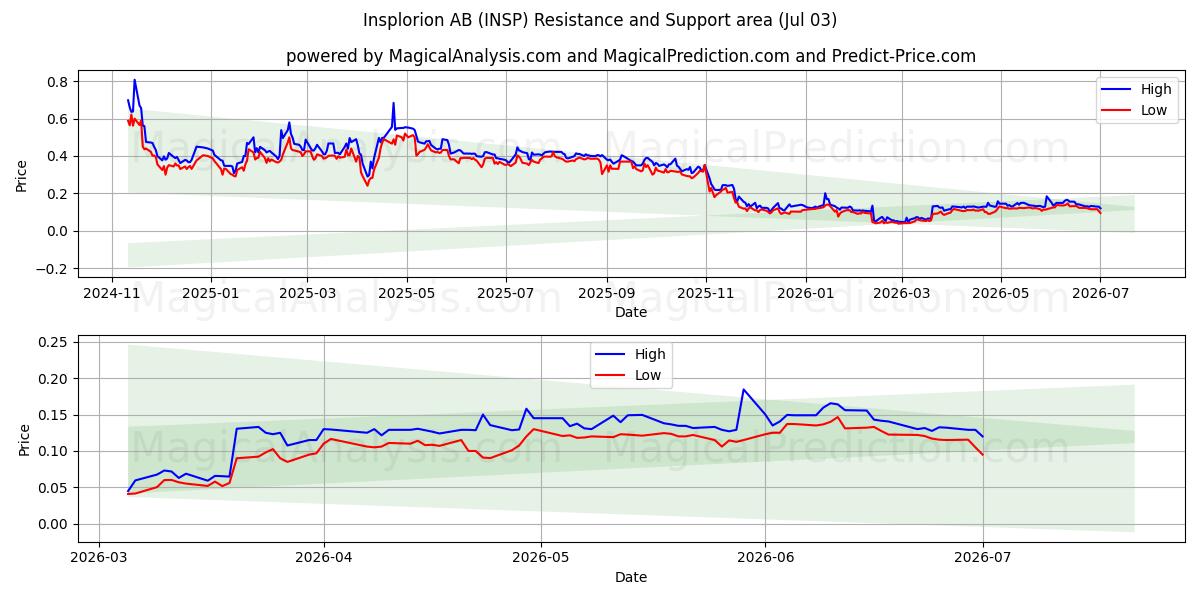Click the top chart 'Price' axis label

22,175
